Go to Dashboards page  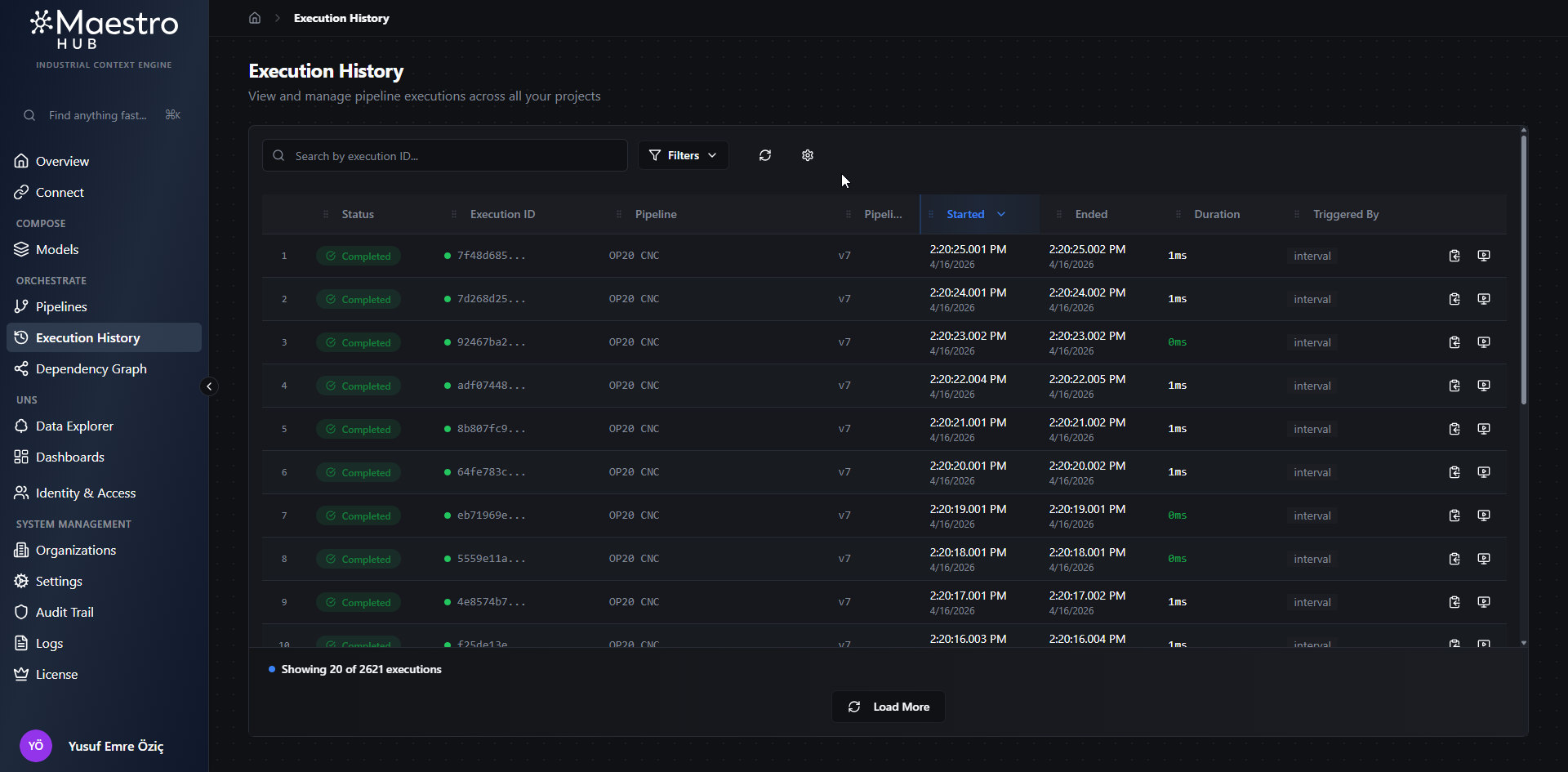pyautogui.click(x=104, y=457)
